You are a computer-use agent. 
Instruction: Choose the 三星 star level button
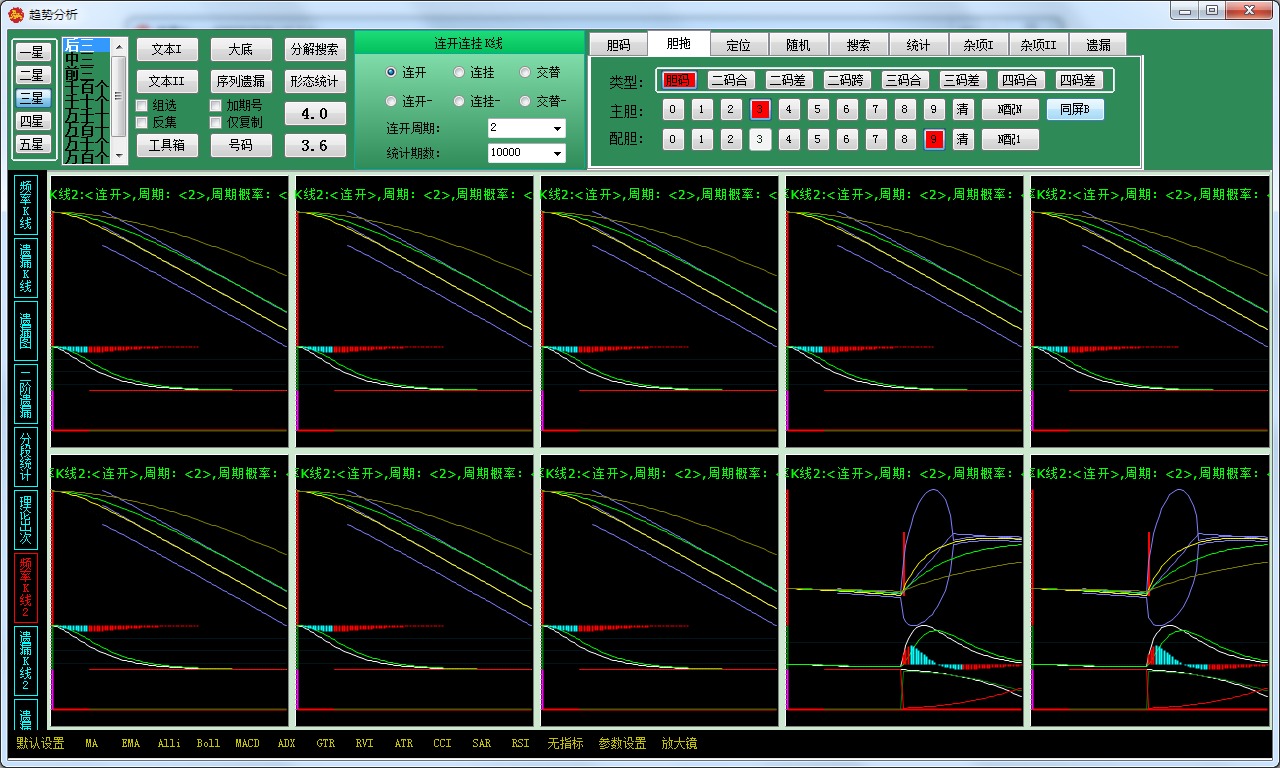click(32, 98)
